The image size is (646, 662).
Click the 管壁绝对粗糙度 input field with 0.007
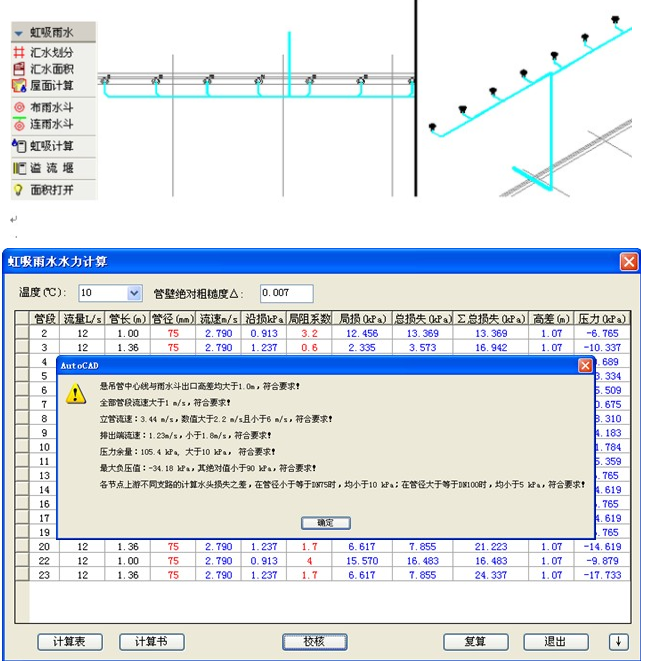(287, 293)
